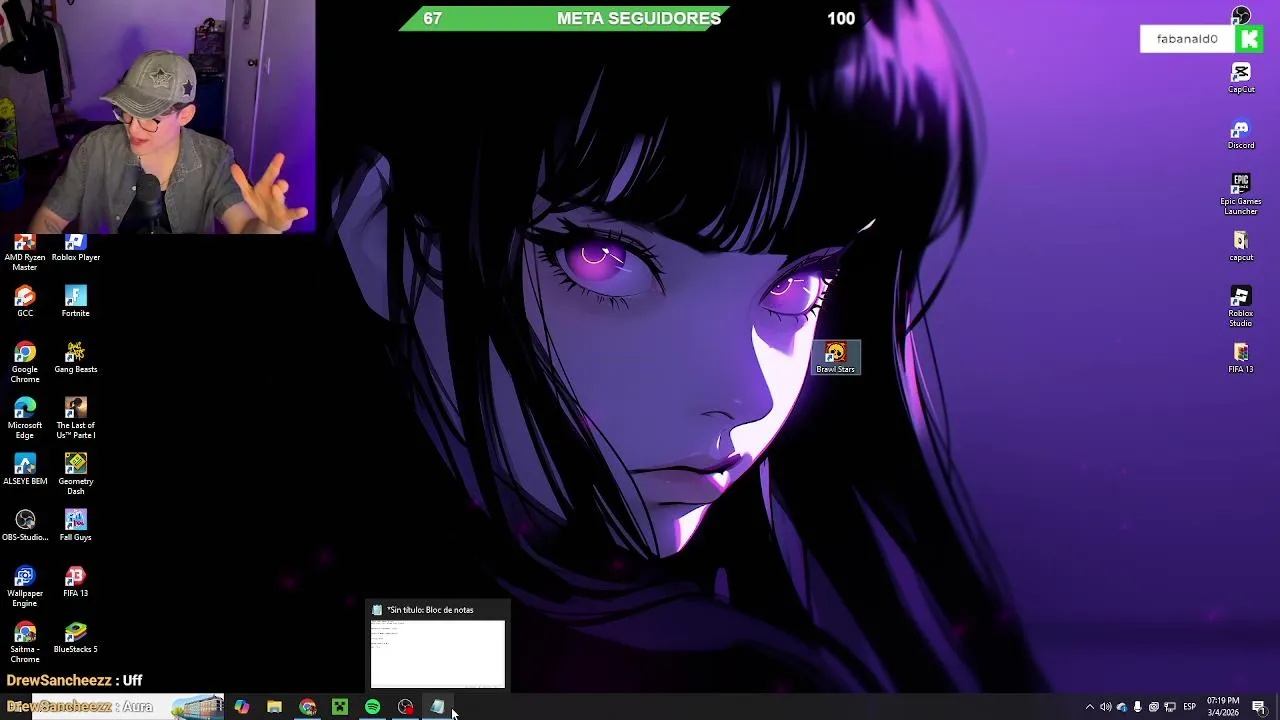Launch Roblox Player from the desktop
Image resolution: width=1280 pixels, height=720 pixels.
click(76, 249)
